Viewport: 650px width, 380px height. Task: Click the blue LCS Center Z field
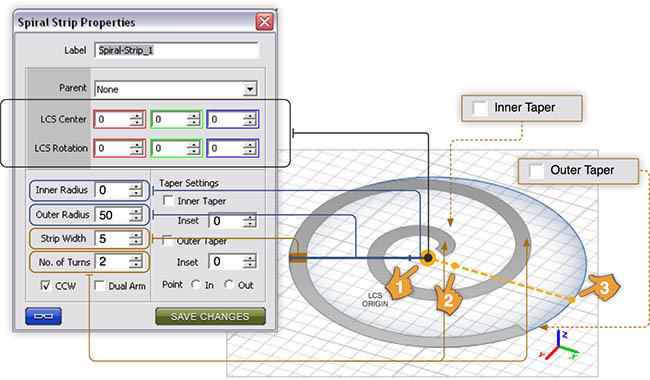(x=233, y=119)
